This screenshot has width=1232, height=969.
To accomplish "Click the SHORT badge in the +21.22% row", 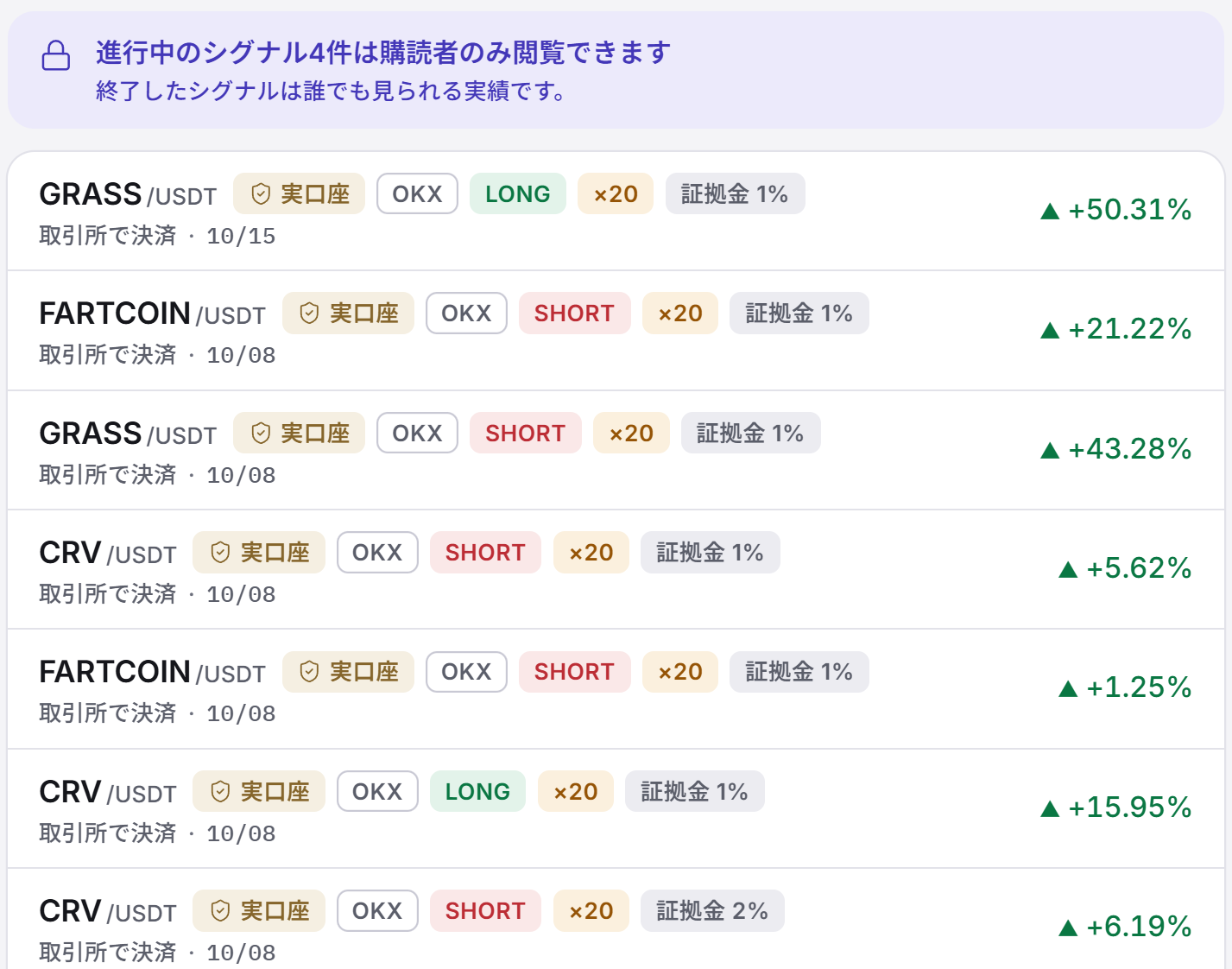I will 575,313.
